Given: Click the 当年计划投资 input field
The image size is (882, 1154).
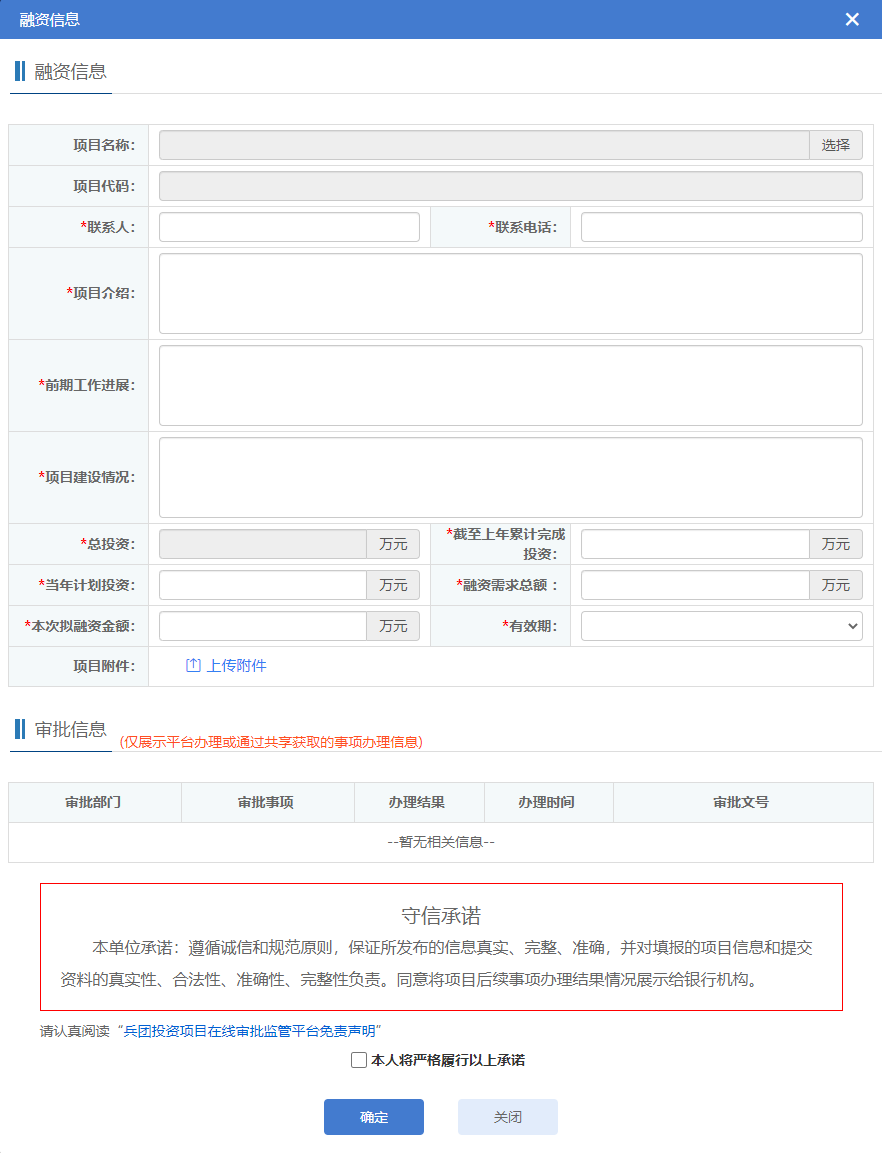Looking at the screenshot, I should (262, 585).
